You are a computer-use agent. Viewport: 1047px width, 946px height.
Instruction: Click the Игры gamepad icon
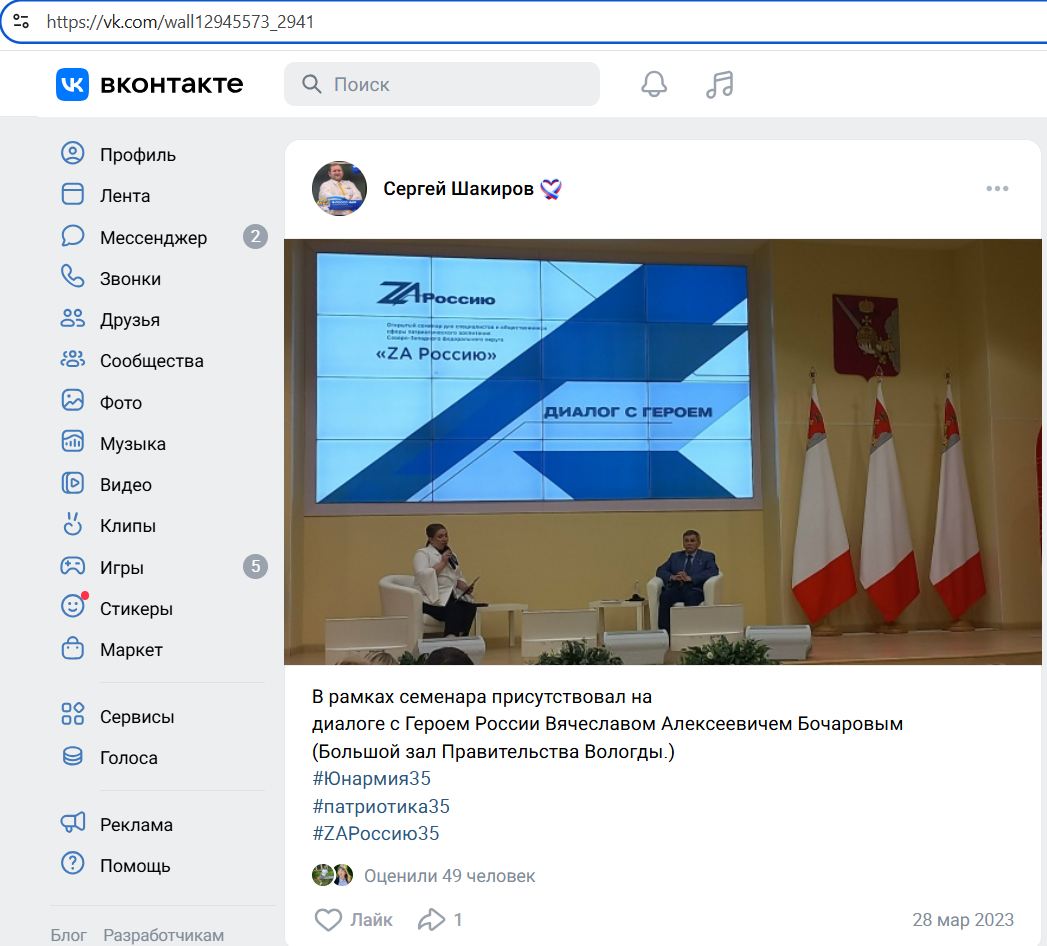(x=73, y=567)
